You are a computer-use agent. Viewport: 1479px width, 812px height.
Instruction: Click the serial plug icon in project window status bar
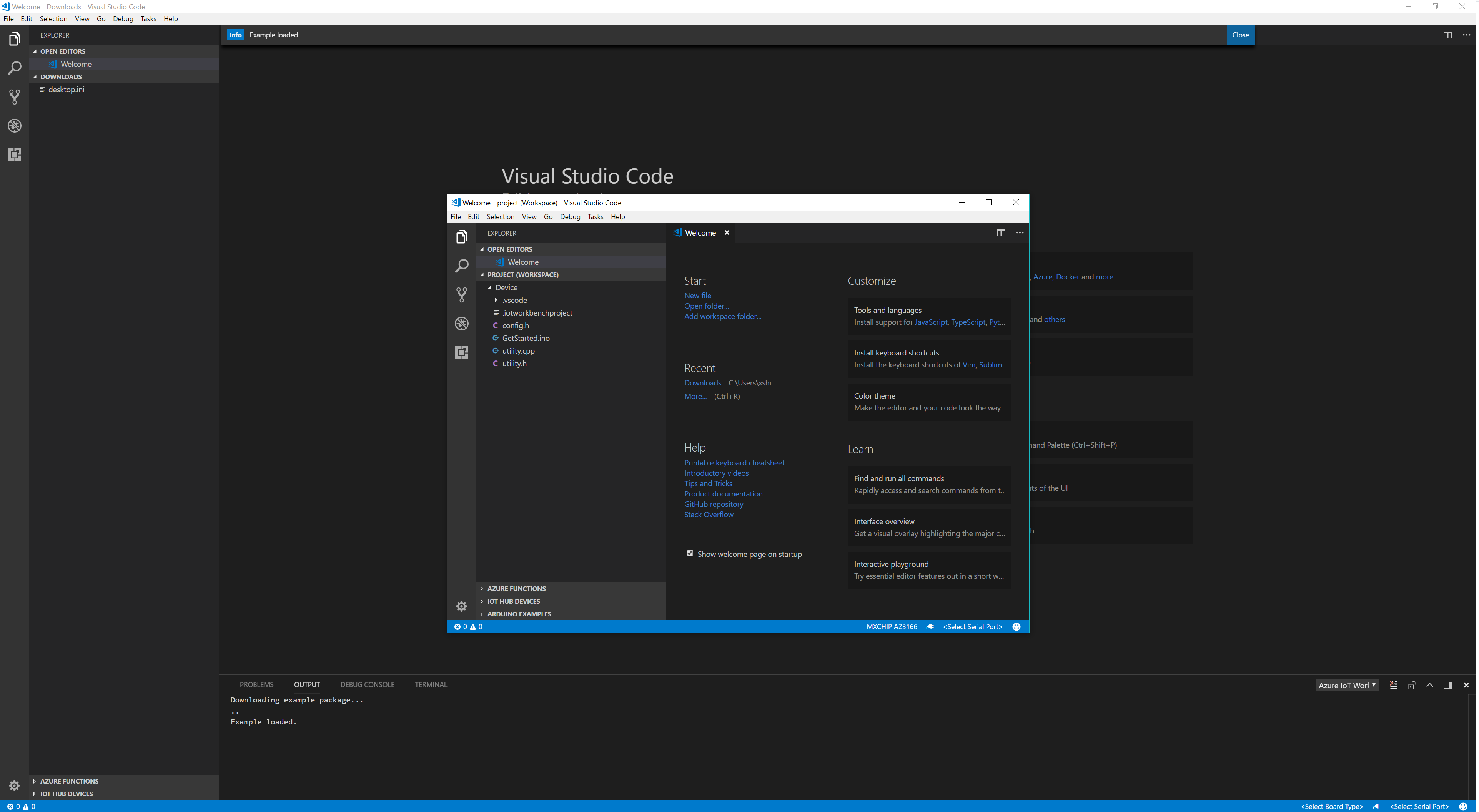(x=930, y=627)
